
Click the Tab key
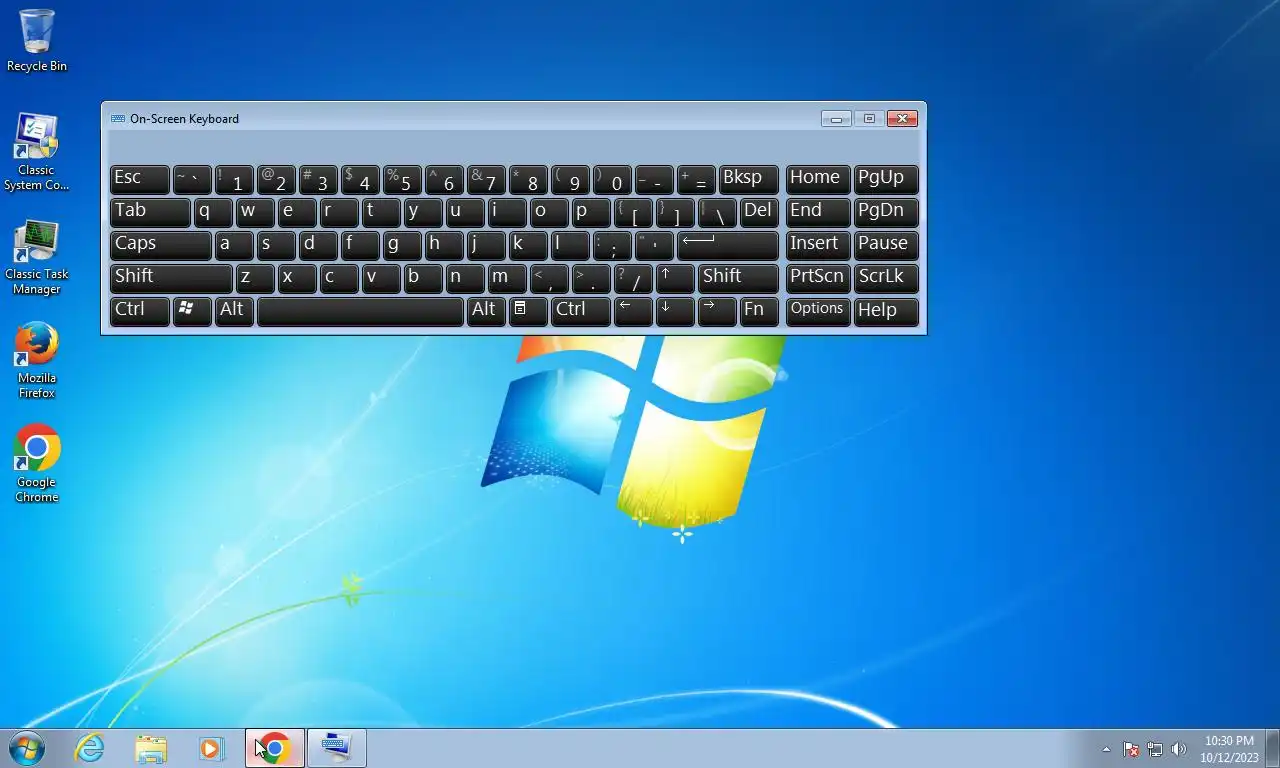tap(150, 212)
